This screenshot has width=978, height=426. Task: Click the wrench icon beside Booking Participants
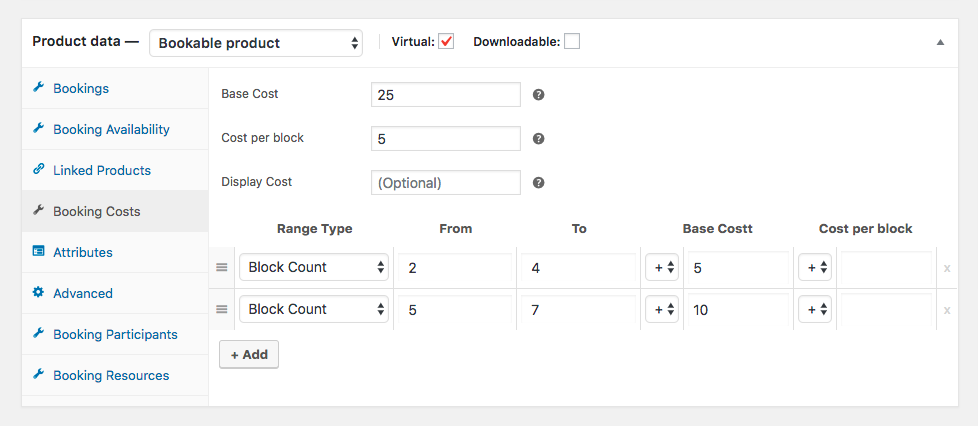[x=38, y=334]
